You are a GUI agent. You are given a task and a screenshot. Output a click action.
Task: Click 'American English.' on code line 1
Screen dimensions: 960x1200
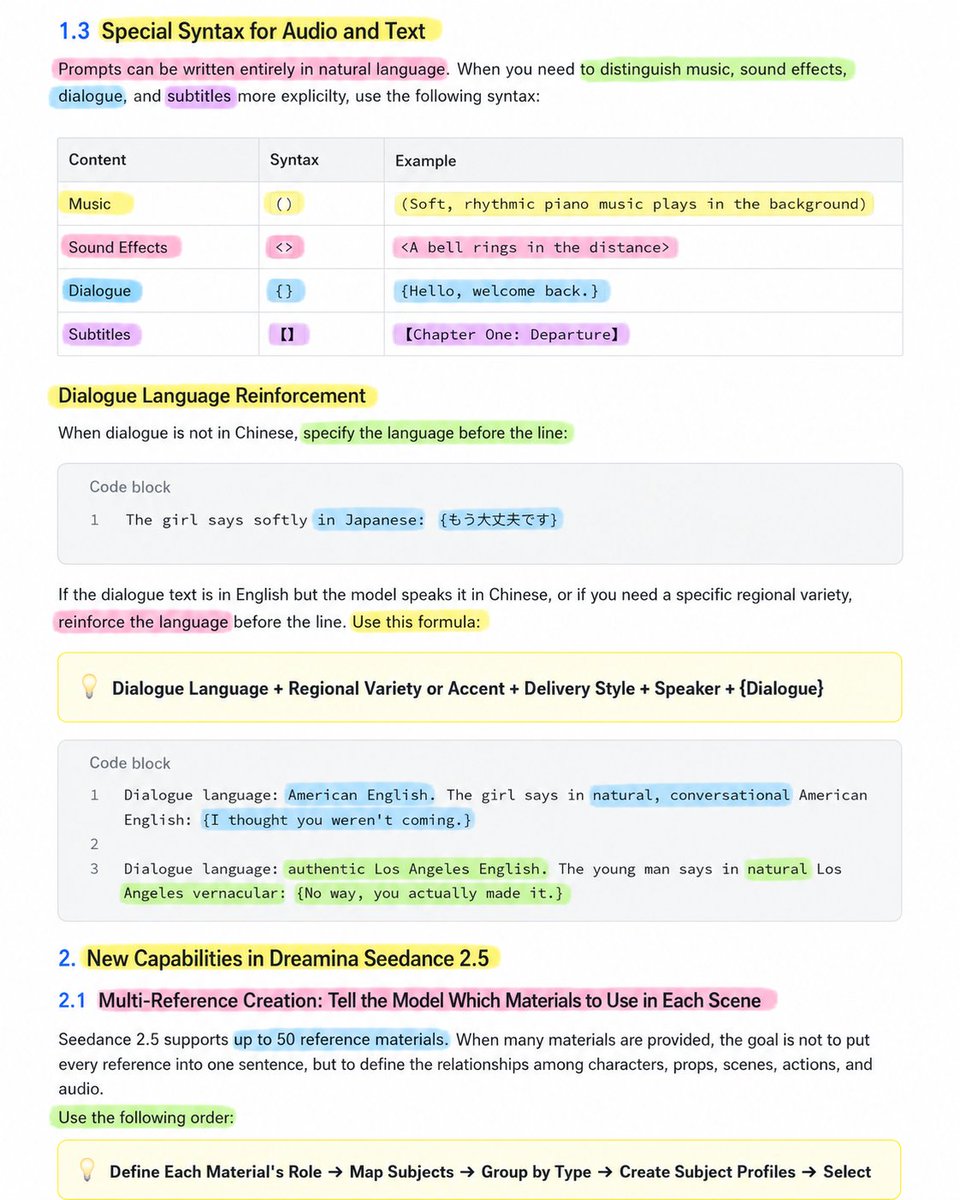pos(361,795)
